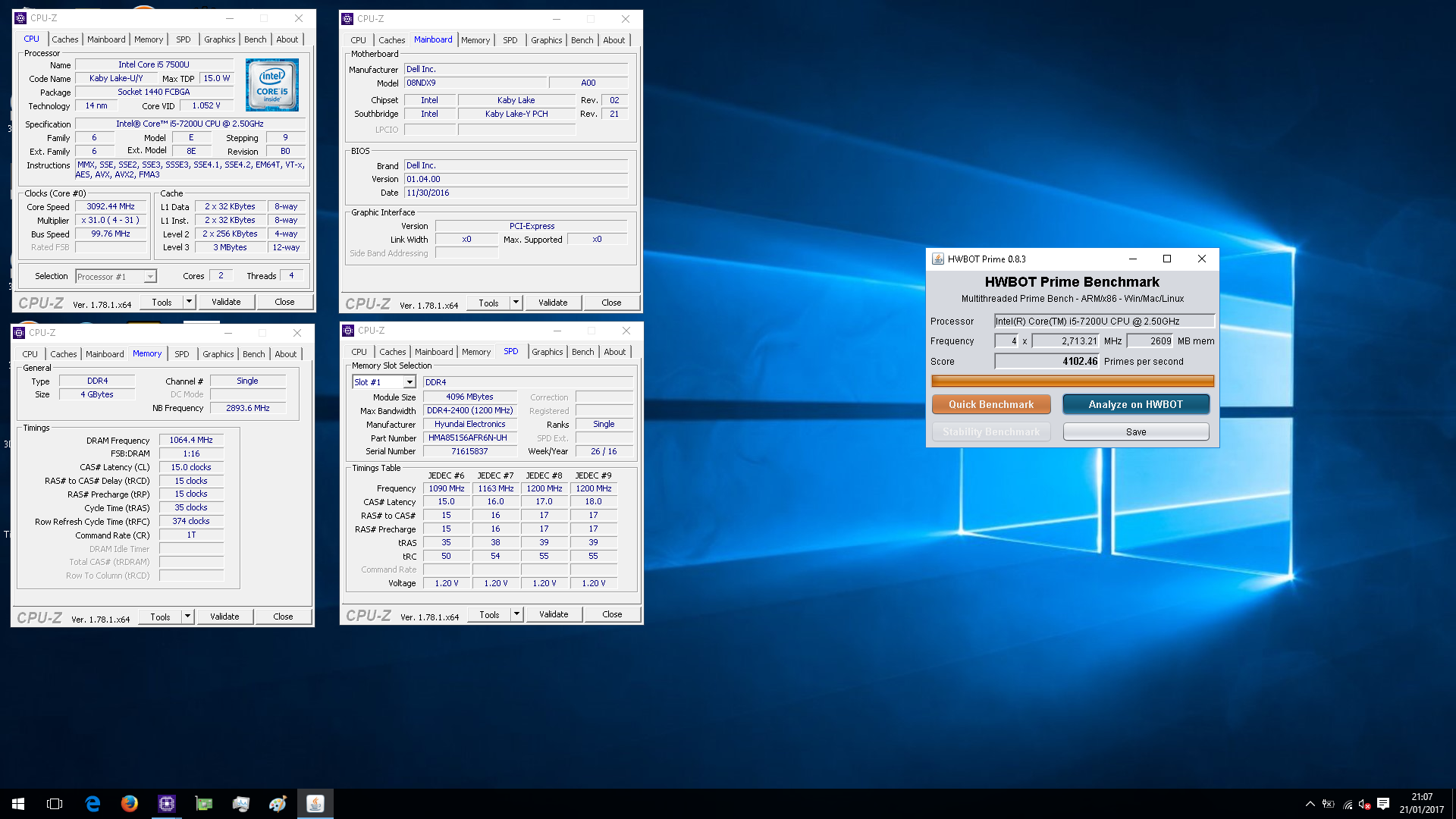Switch to SPD tab in the Memory window

coord(182,354)
